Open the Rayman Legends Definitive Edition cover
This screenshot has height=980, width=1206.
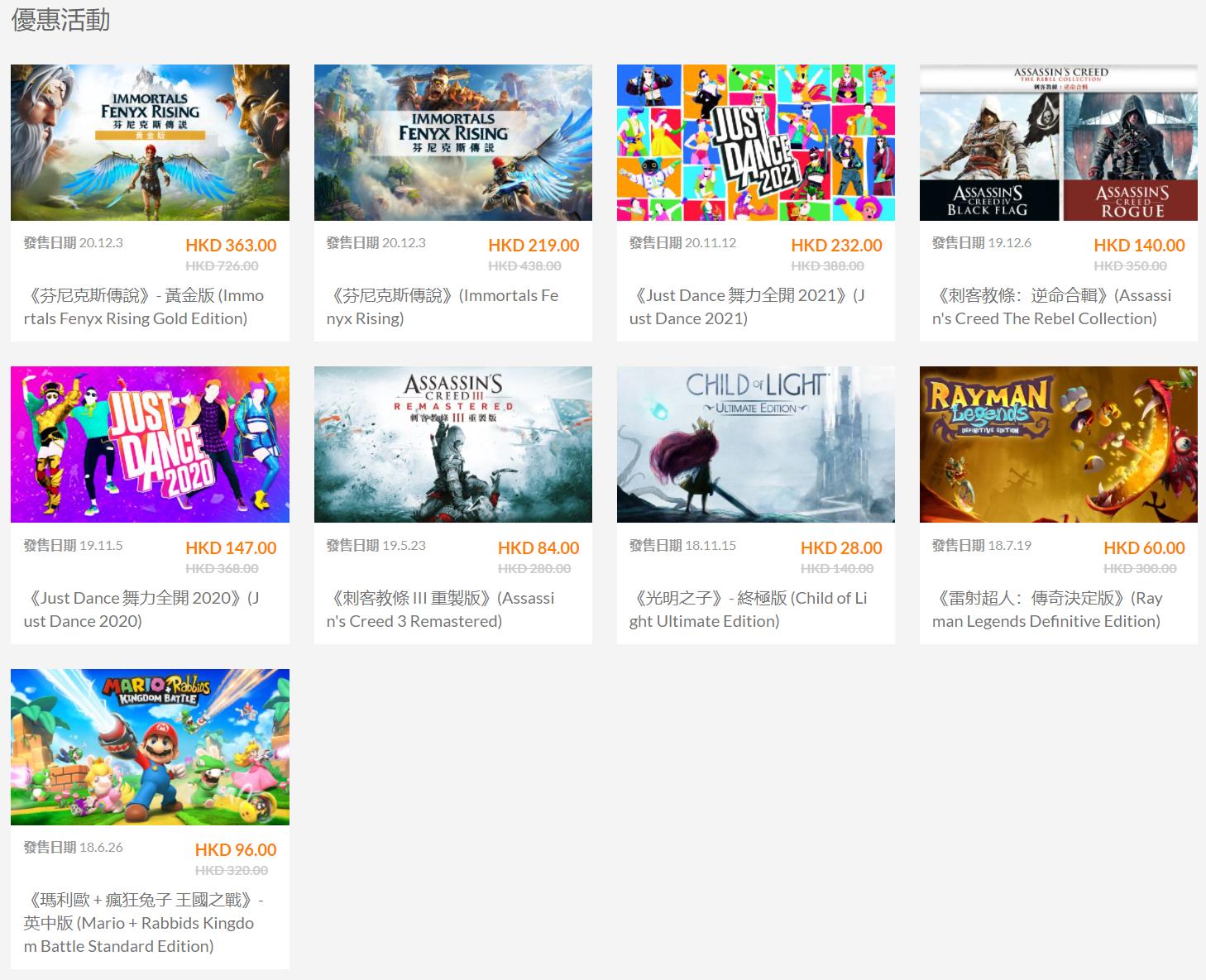[x=1059, y=444]
